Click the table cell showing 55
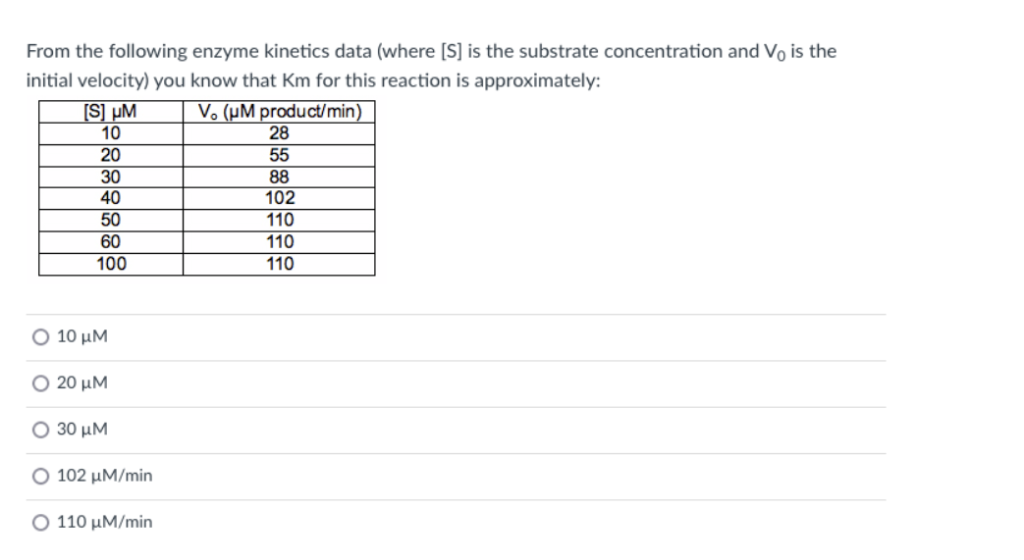This screenshot has height=560, width=1024. [279, 155]
